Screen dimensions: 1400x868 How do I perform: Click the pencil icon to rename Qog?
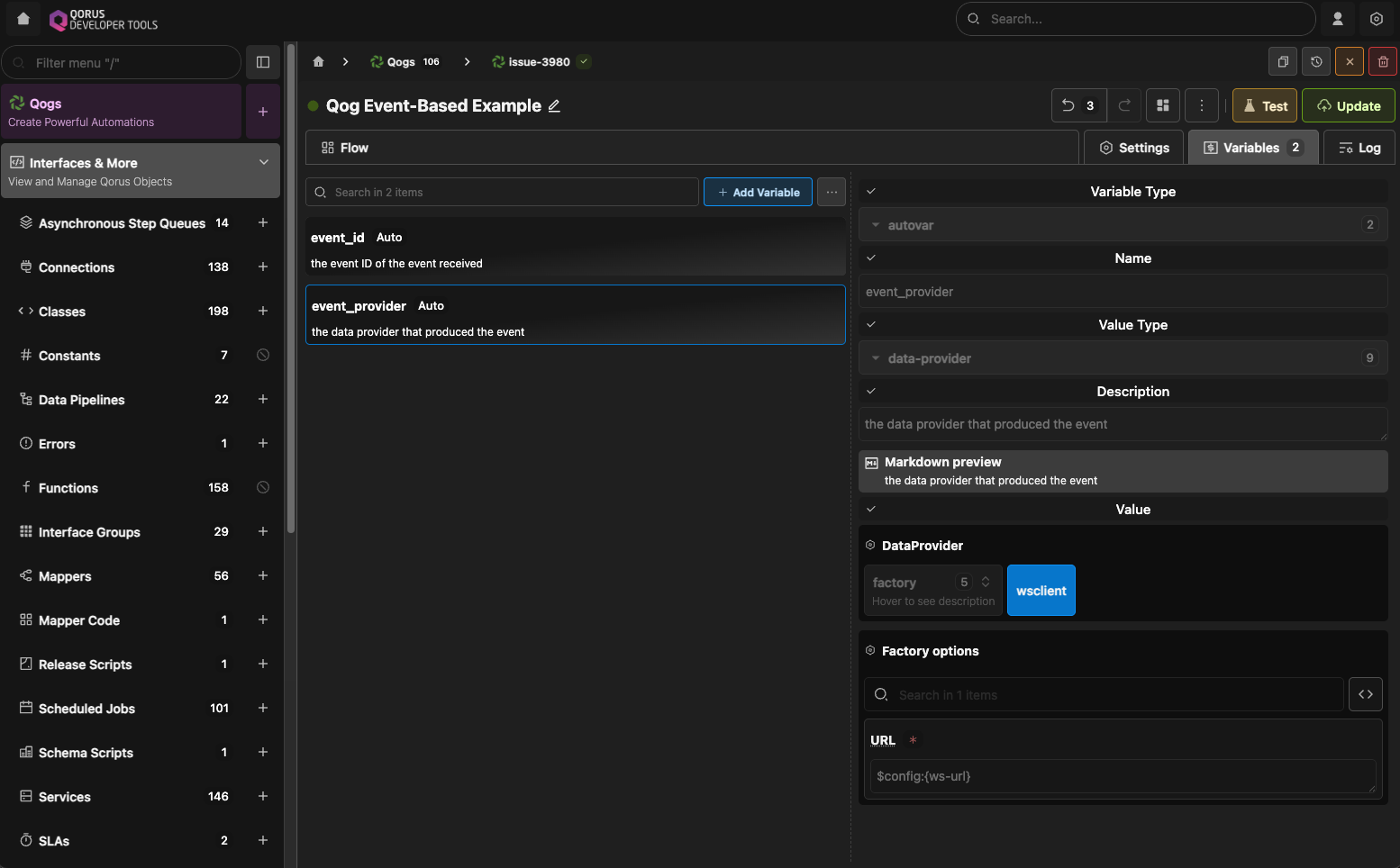point(554,106)
